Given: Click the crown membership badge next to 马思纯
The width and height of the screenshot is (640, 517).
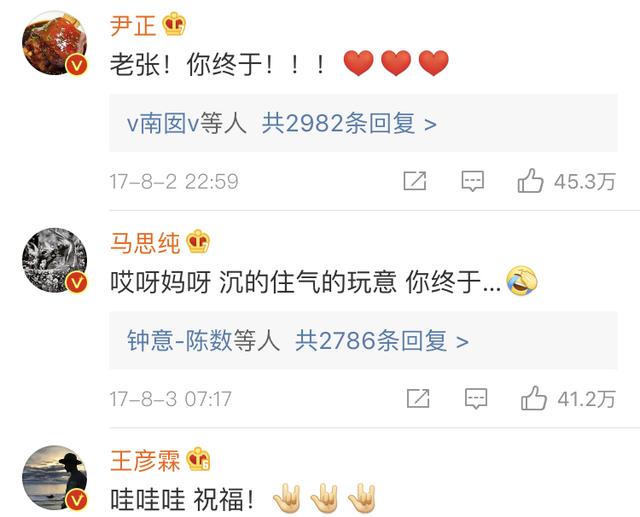Looking at the screenshot, I should 198,242.
